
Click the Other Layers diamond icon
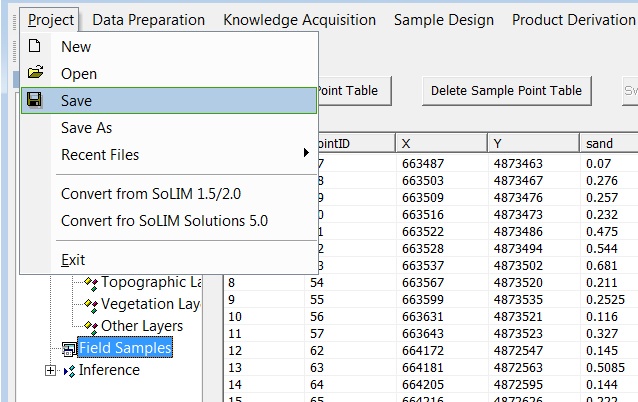point(91,327)
